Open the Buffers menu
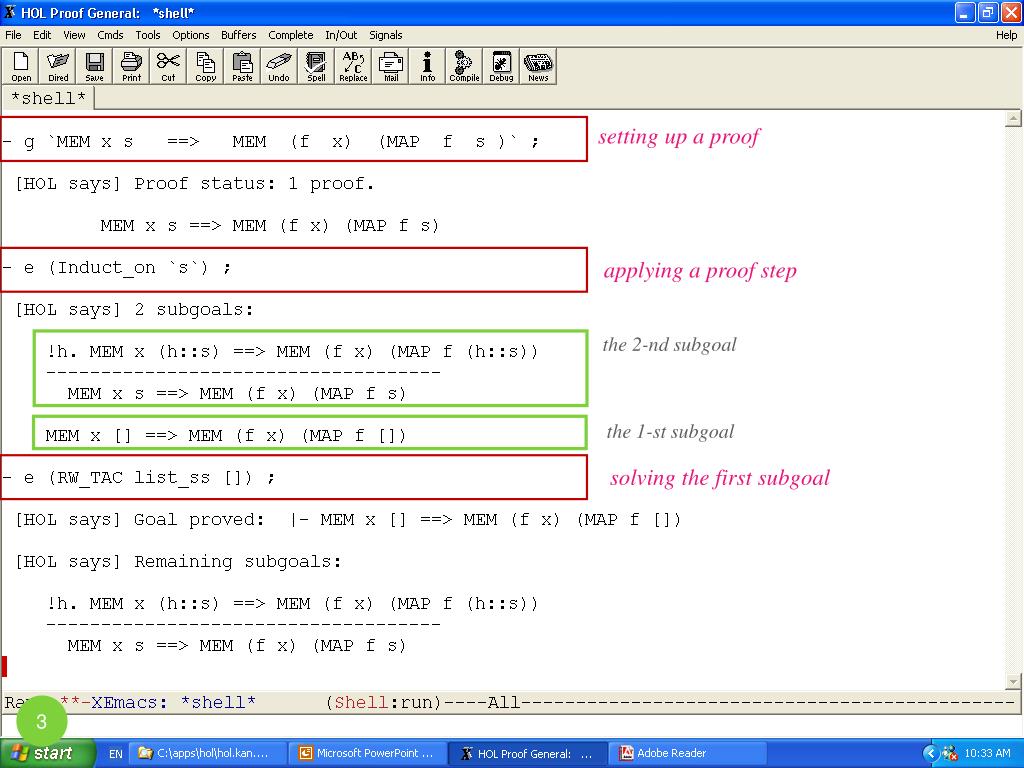The height and width of the screenshot is (768, 1024). 238,35
